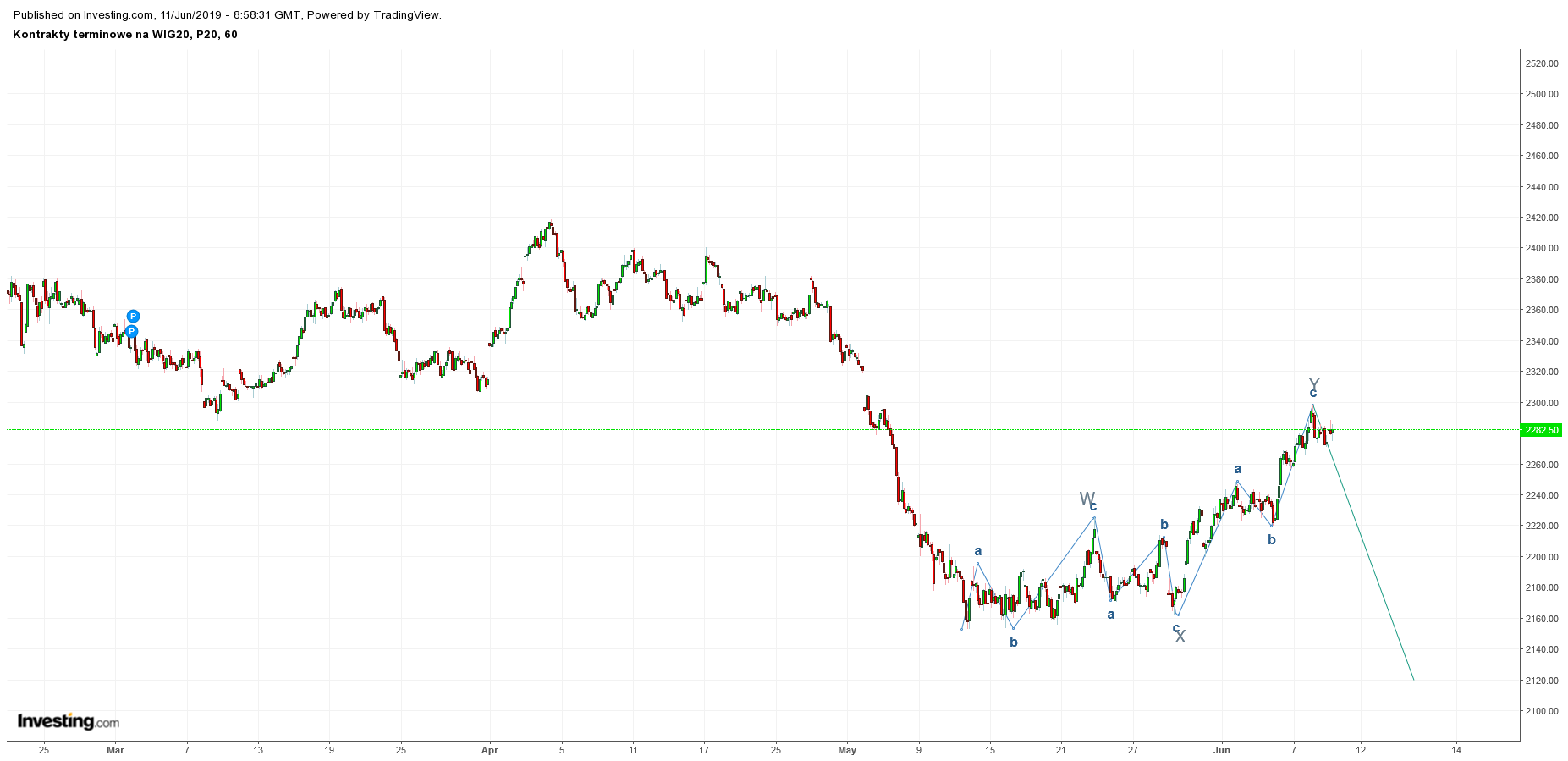The width and height of the screenshot is (1568, 761).
Task: Select the Y wave label
Action: (x=1314, y=384)
